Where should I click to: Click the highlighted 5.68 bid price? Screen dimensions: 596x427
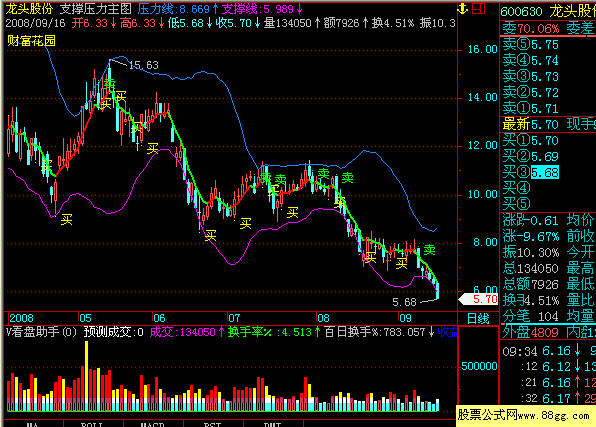point(545,173)
